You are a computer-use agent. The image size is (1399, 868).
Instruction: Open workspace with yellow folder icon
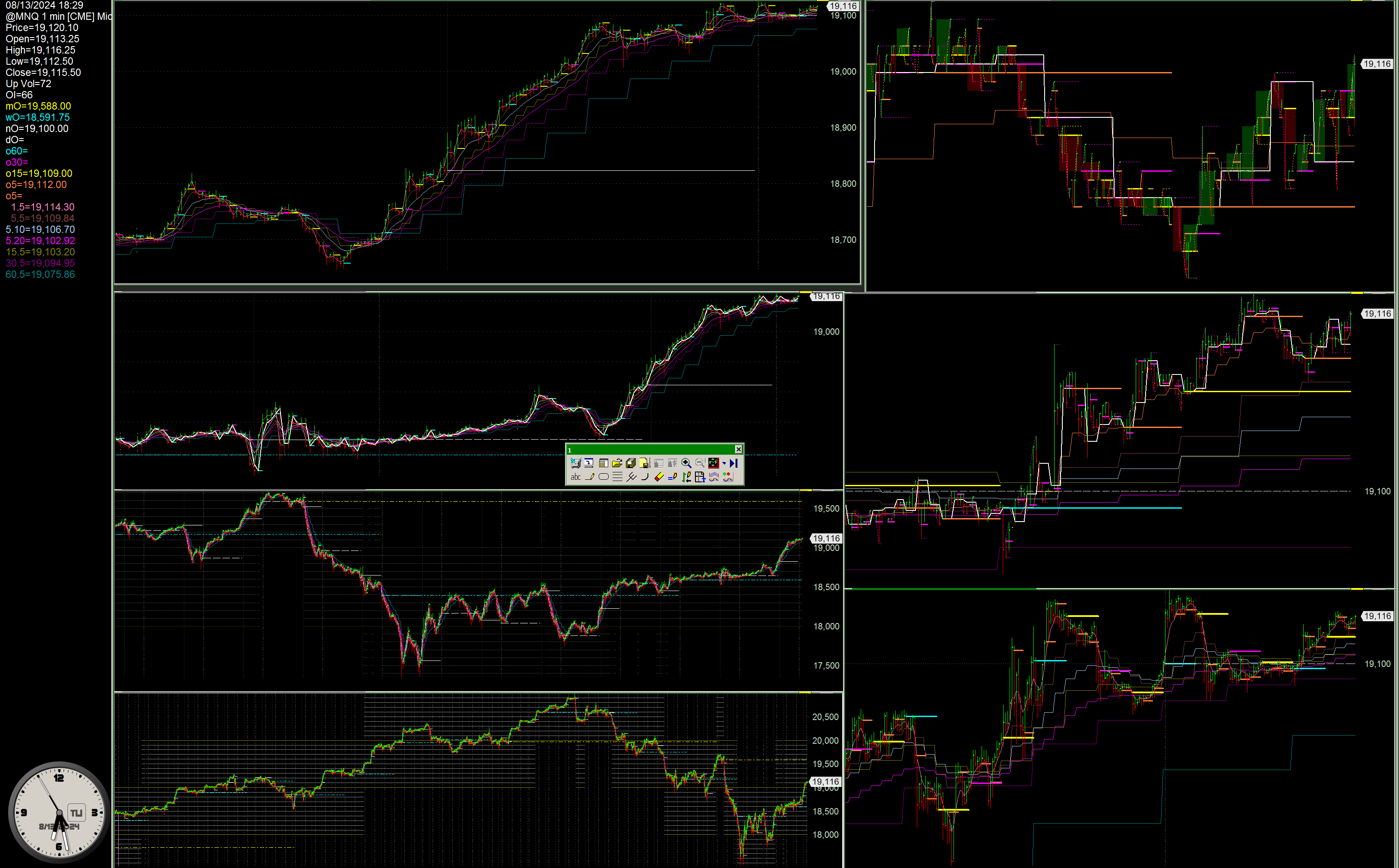[x=617, y=463]
